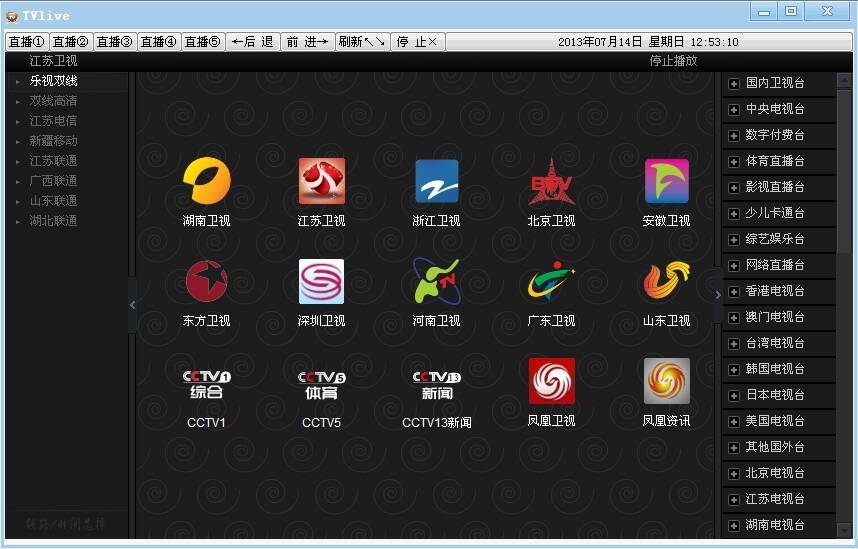Expand the 澳门电视台 category
Viewport: 858px width, 549px height.
point(734,318)
